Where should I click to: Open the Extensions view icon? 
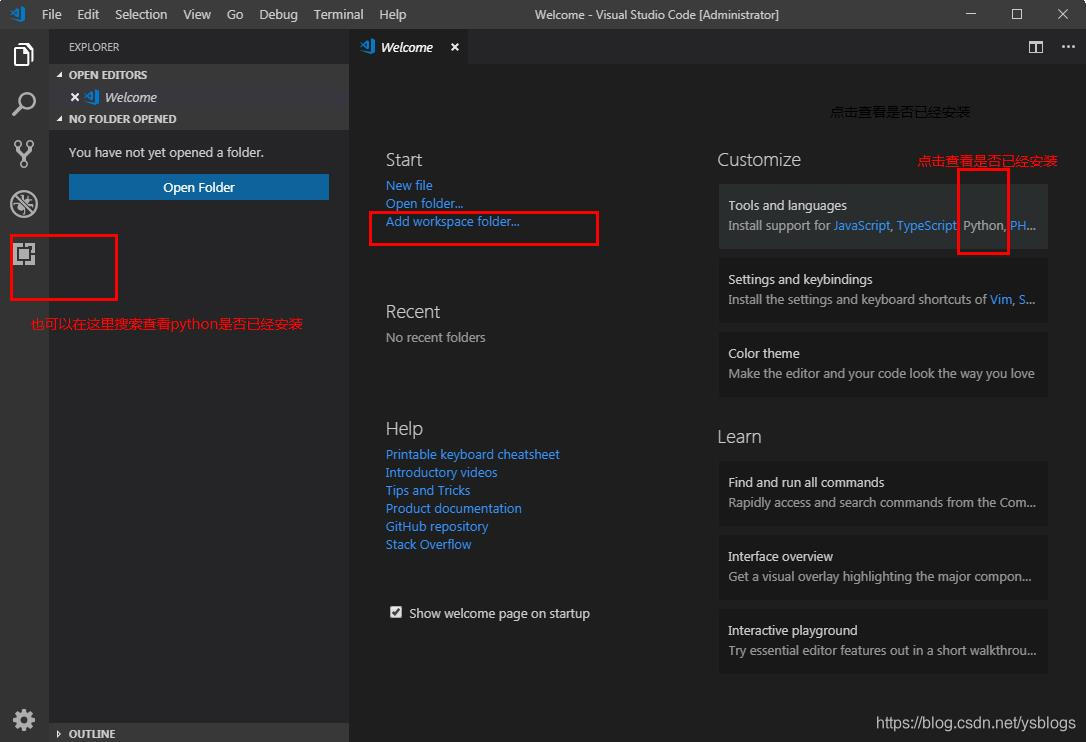(24, 254)
